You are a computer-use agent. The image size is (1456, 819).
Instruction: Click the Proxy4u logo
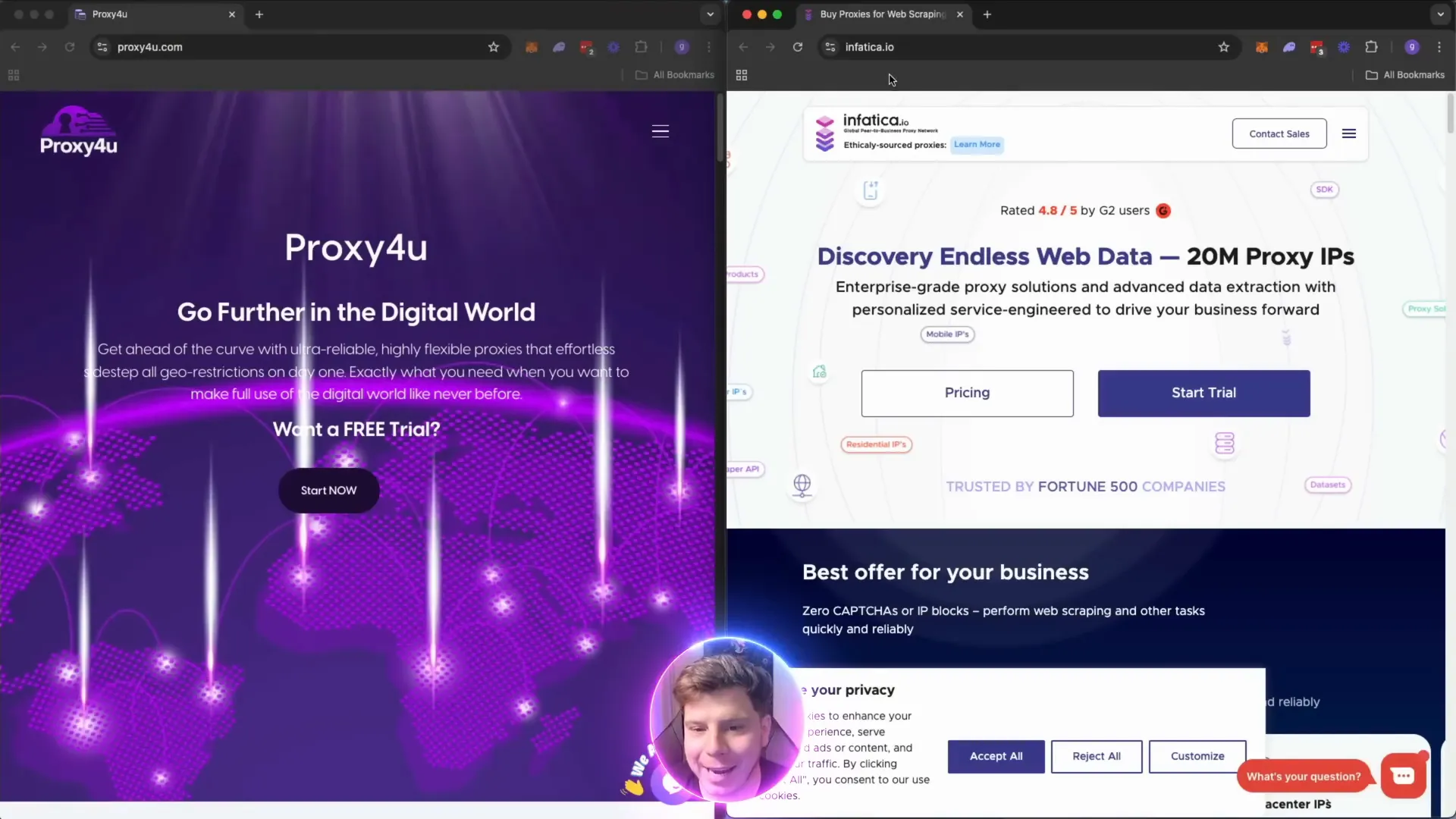point(79,131)
